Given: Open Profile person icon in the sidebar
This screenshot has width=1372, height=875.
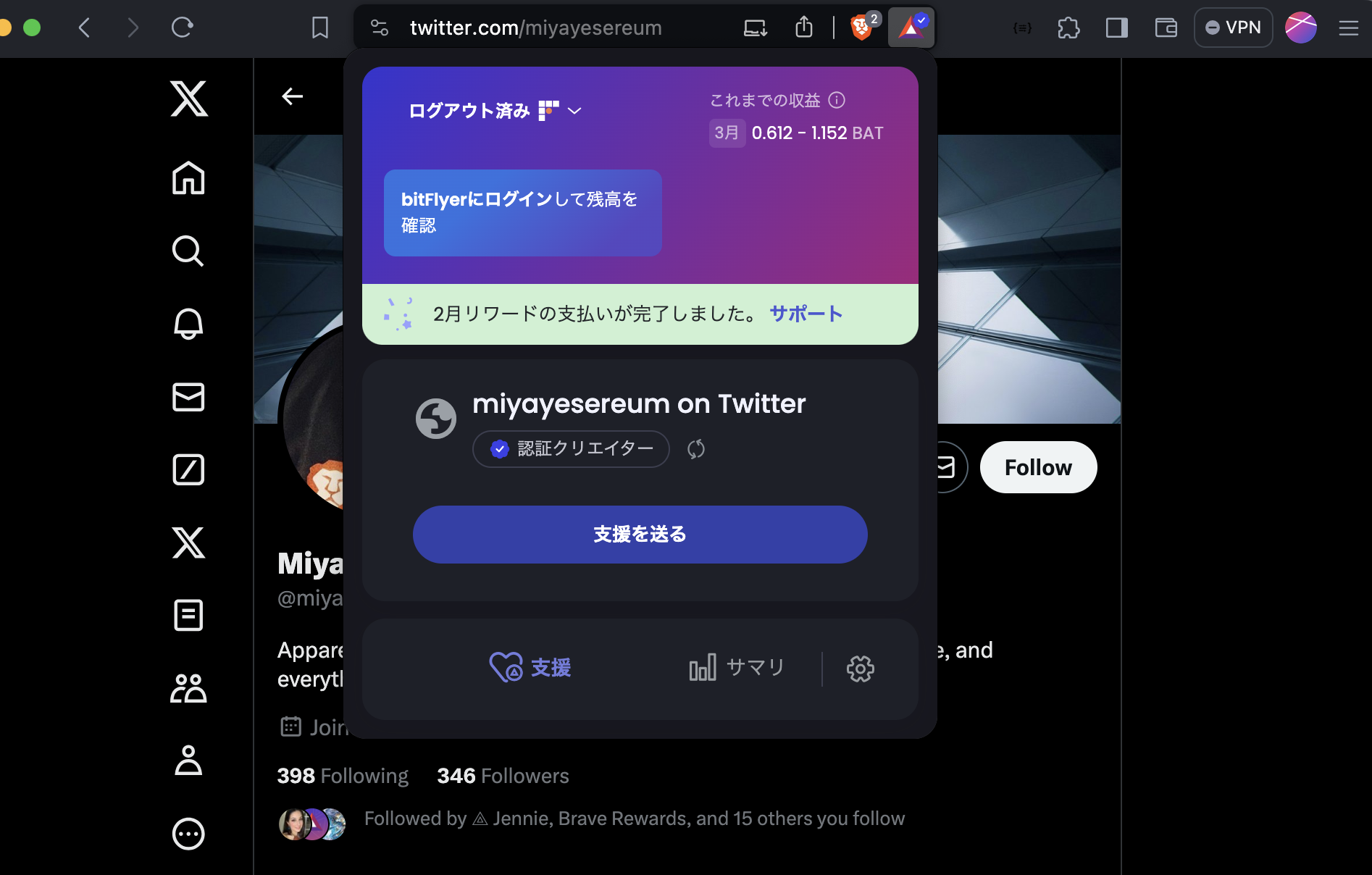Looking at the screenshot, I should (x=188, y=761).
